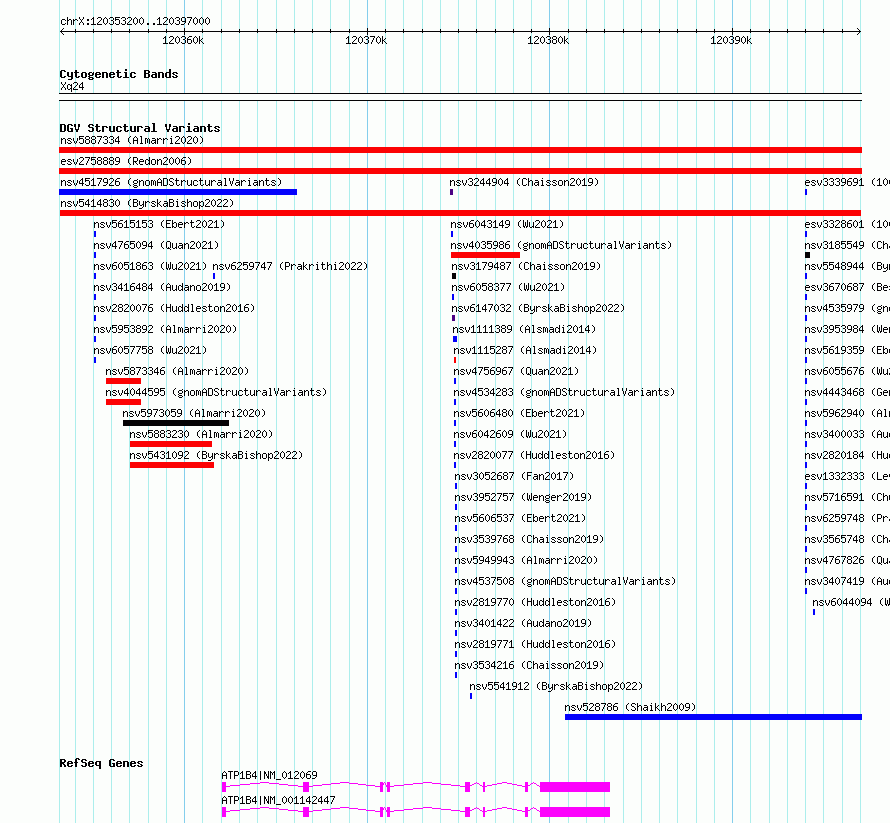This screenshot has width=890, height=823.
Task: Select the blue nsv528786 Shaikh2009 bar
Action: click(x=713, y=717)
